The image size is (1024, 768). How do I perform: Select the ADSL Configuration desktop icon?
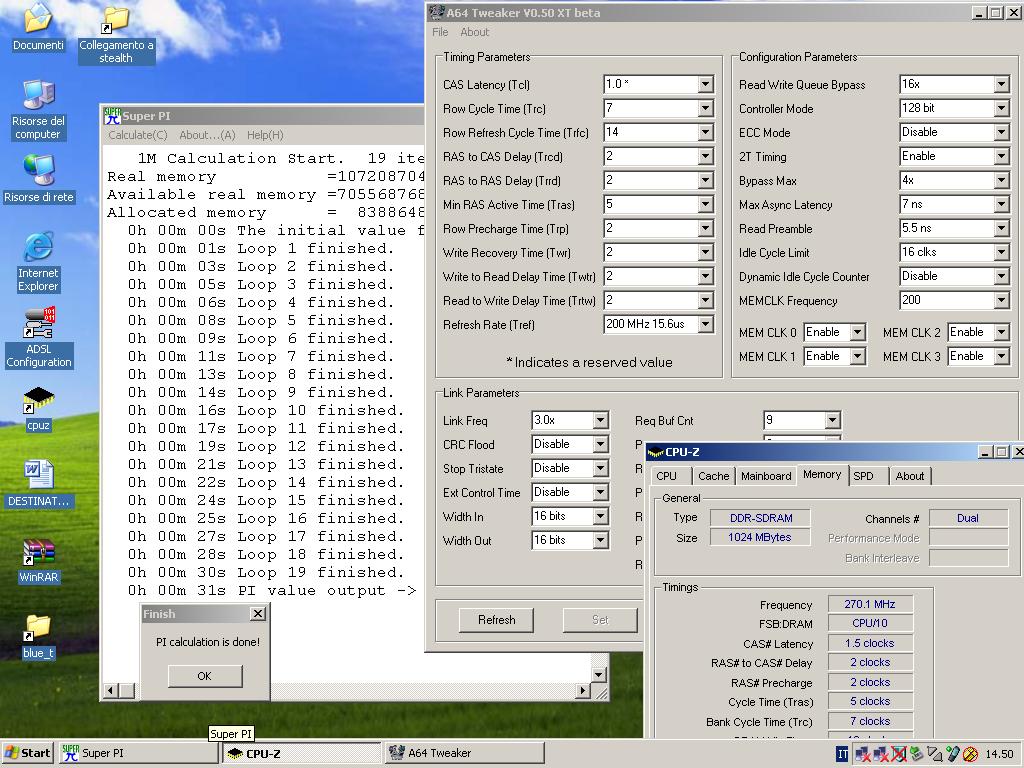coord(39,338)
